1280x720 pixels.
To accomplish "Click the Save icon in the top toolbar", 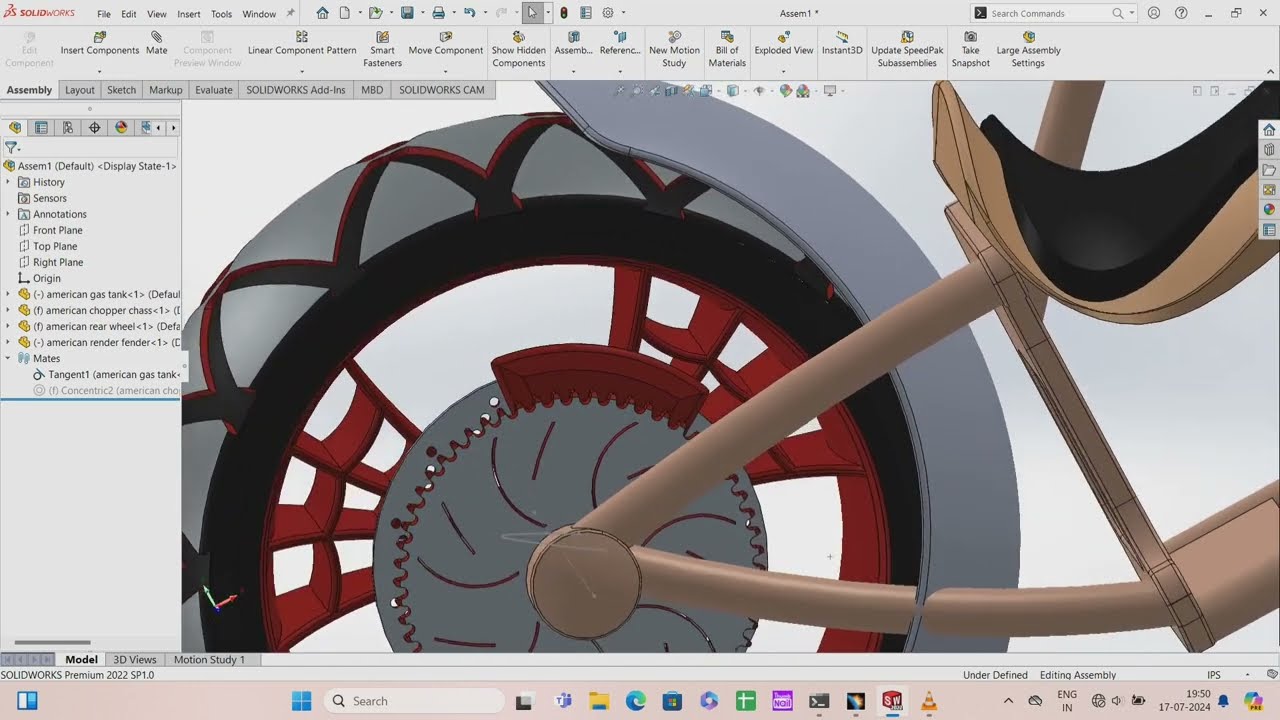I will coord(407,13).
